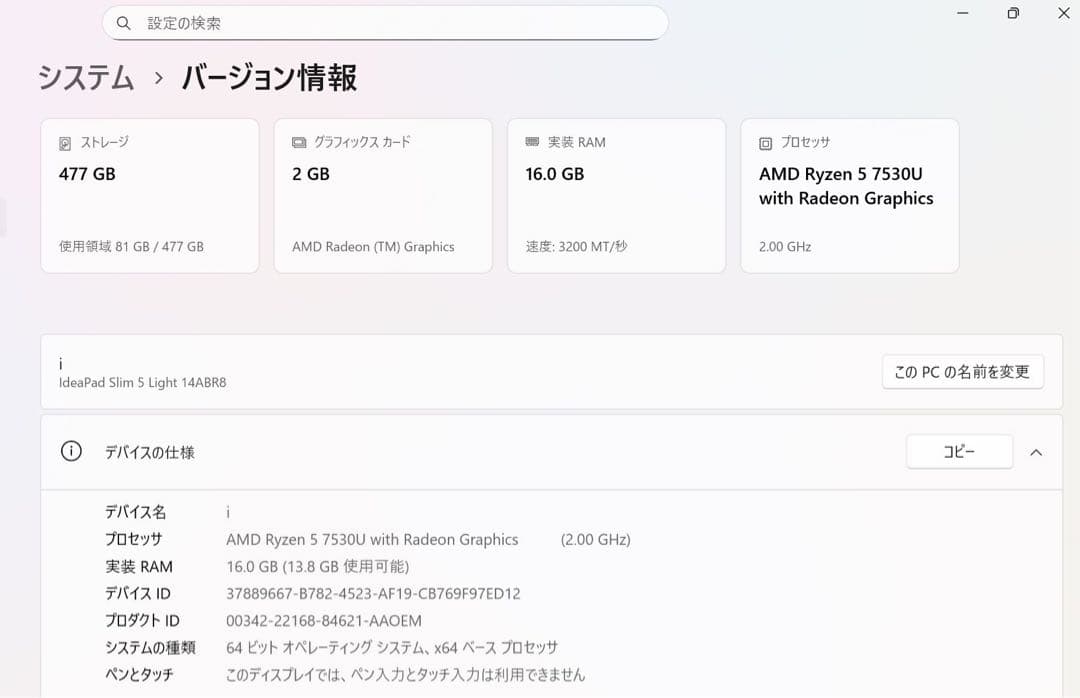The image size is (1080, 698).
Task: Select the 2 GB graphics card panel
Action: point(383,195)
